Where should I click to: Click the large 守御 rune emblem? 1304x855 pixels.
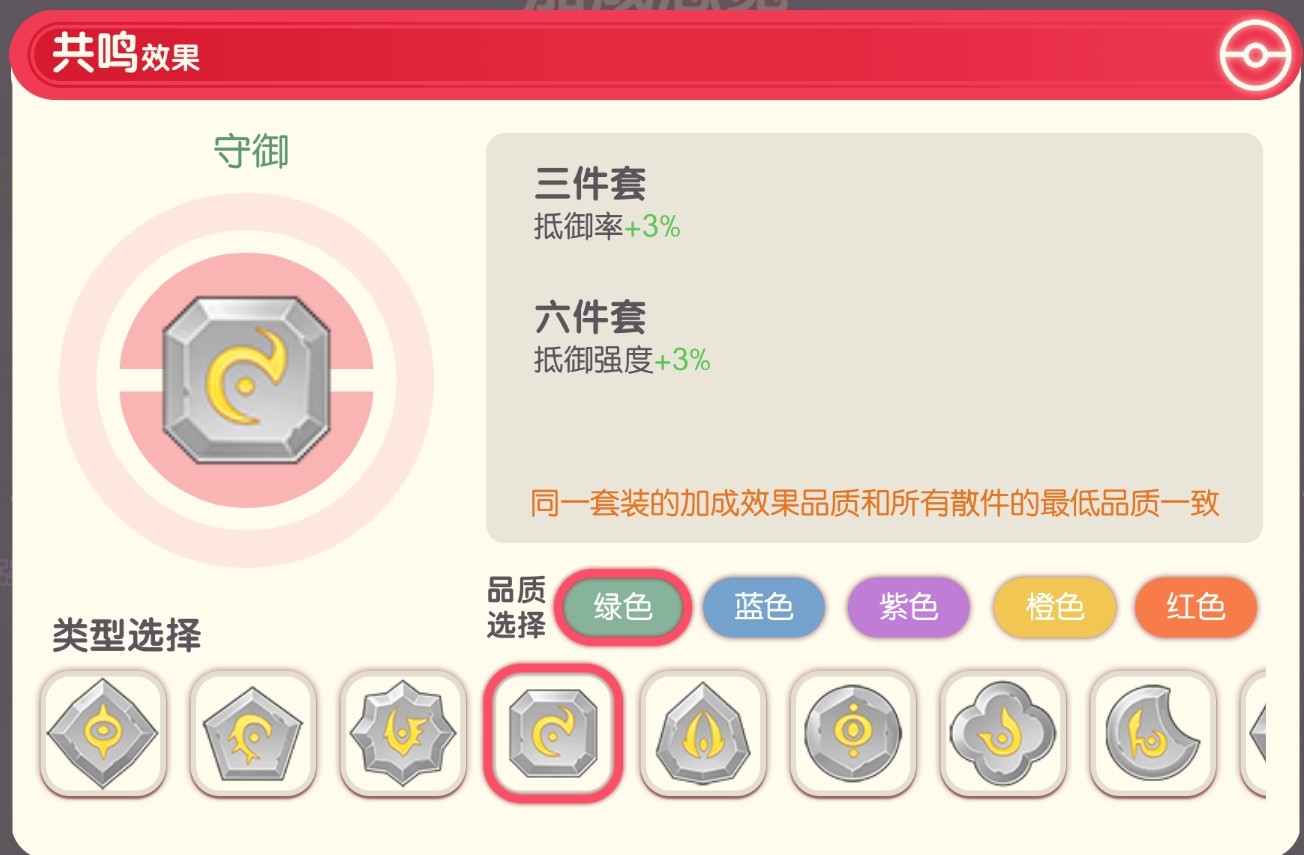(x=246, y=380)
